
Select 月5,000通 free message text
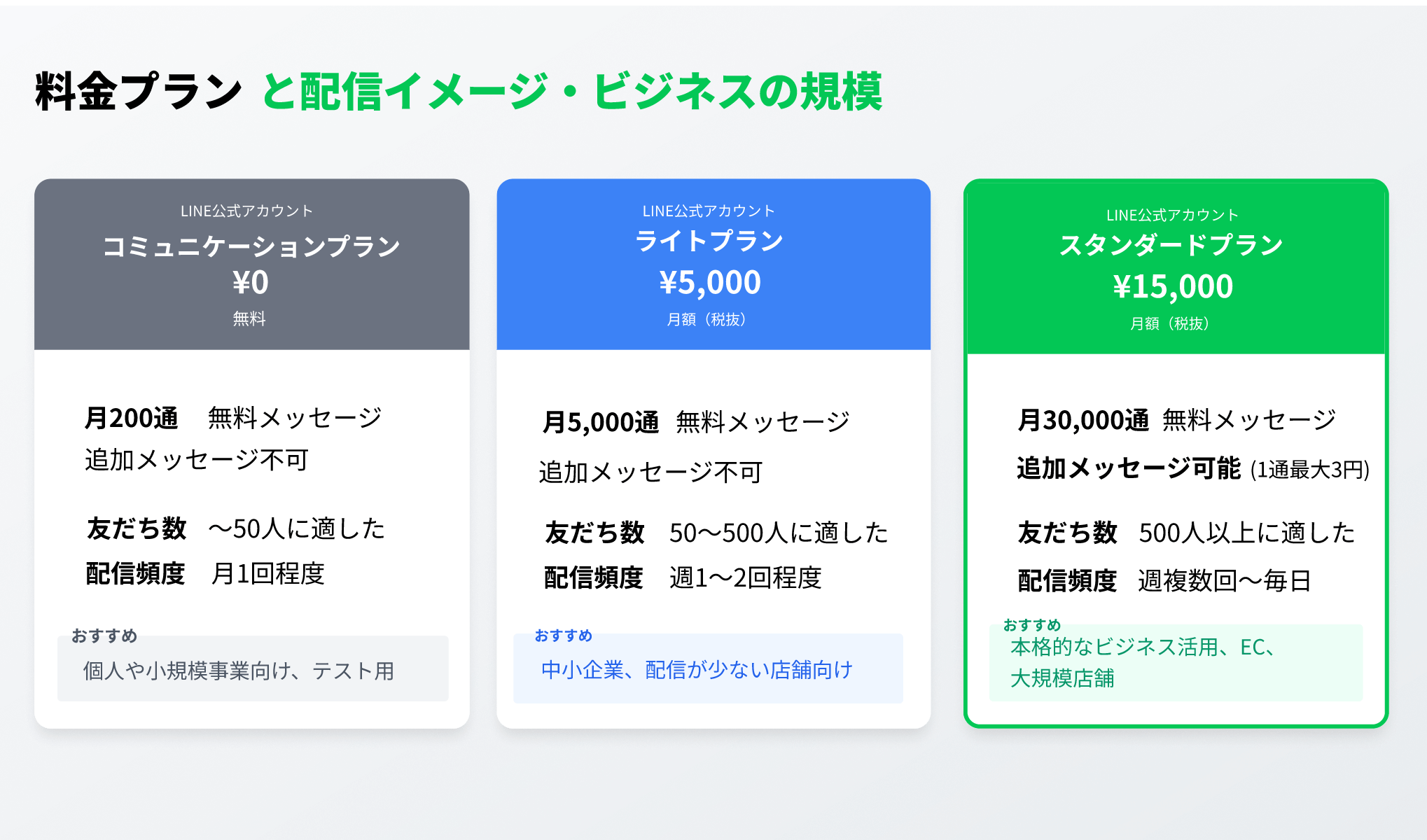[x=697, y=422]
